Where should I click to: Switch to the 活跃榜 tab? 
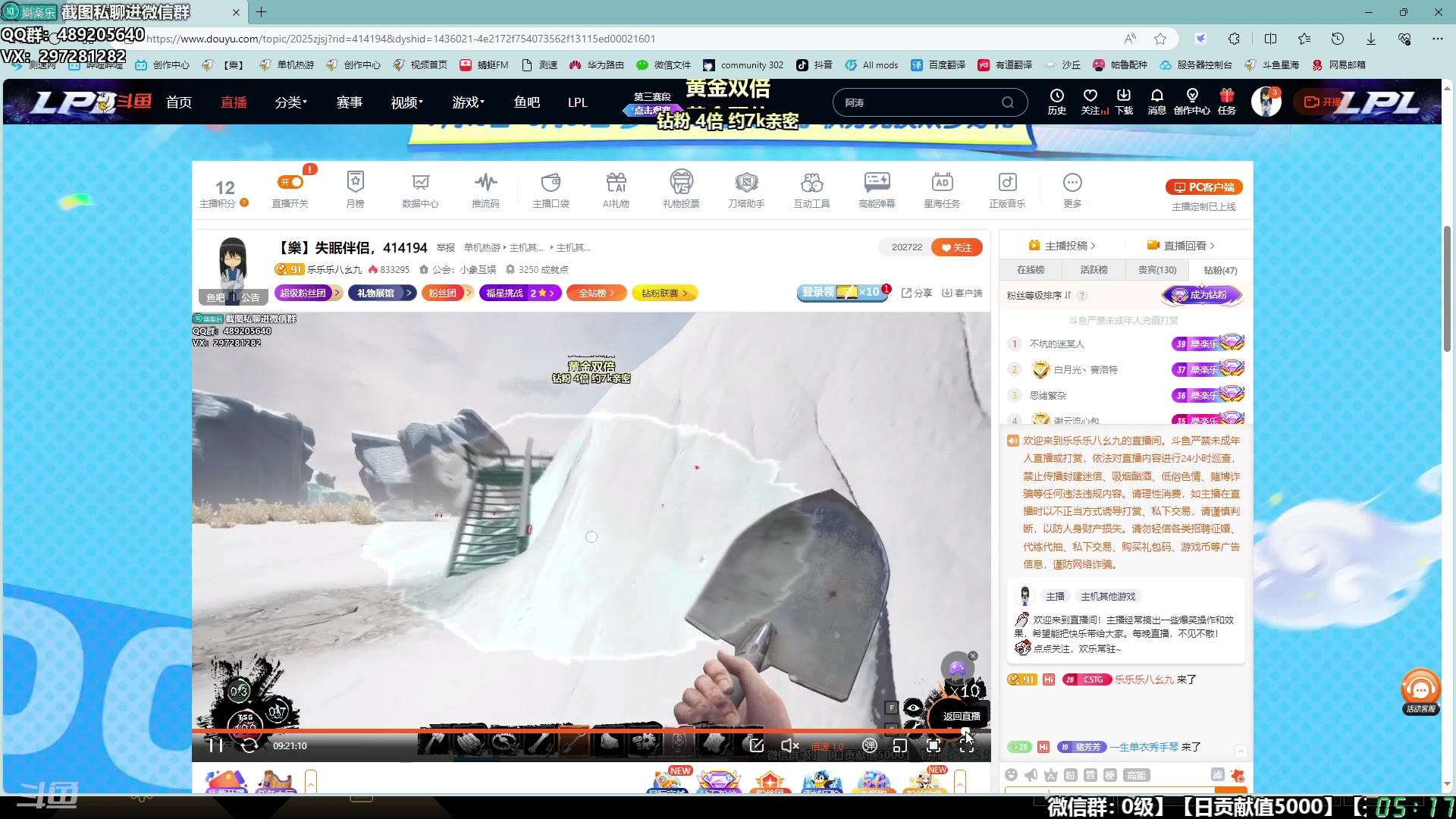1094,270
